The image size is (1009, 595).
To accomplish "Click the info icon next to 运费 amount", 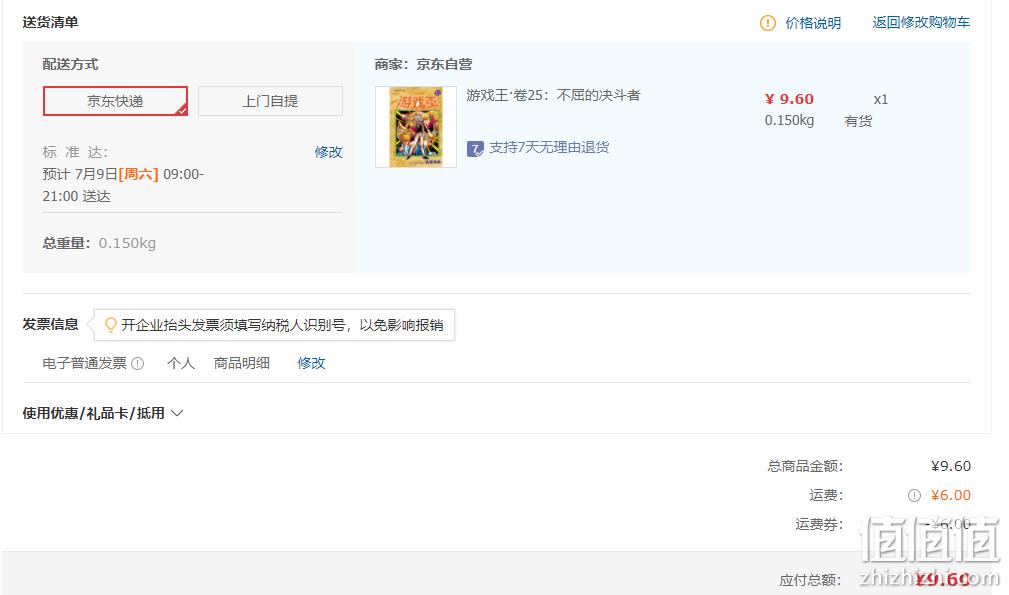I will pos(914,495).
